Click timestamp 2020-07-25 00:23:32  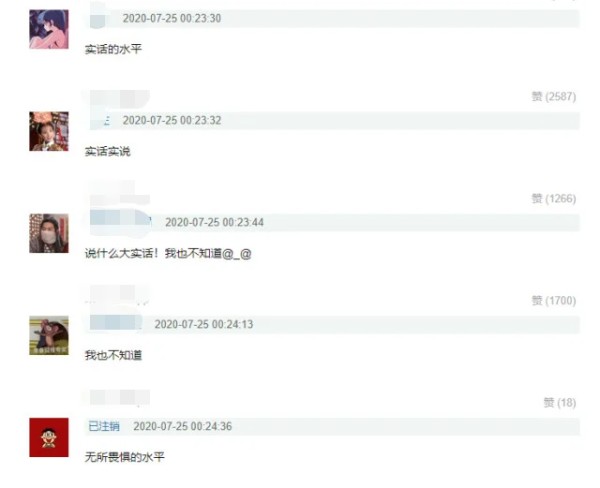[x=172, y=120]
